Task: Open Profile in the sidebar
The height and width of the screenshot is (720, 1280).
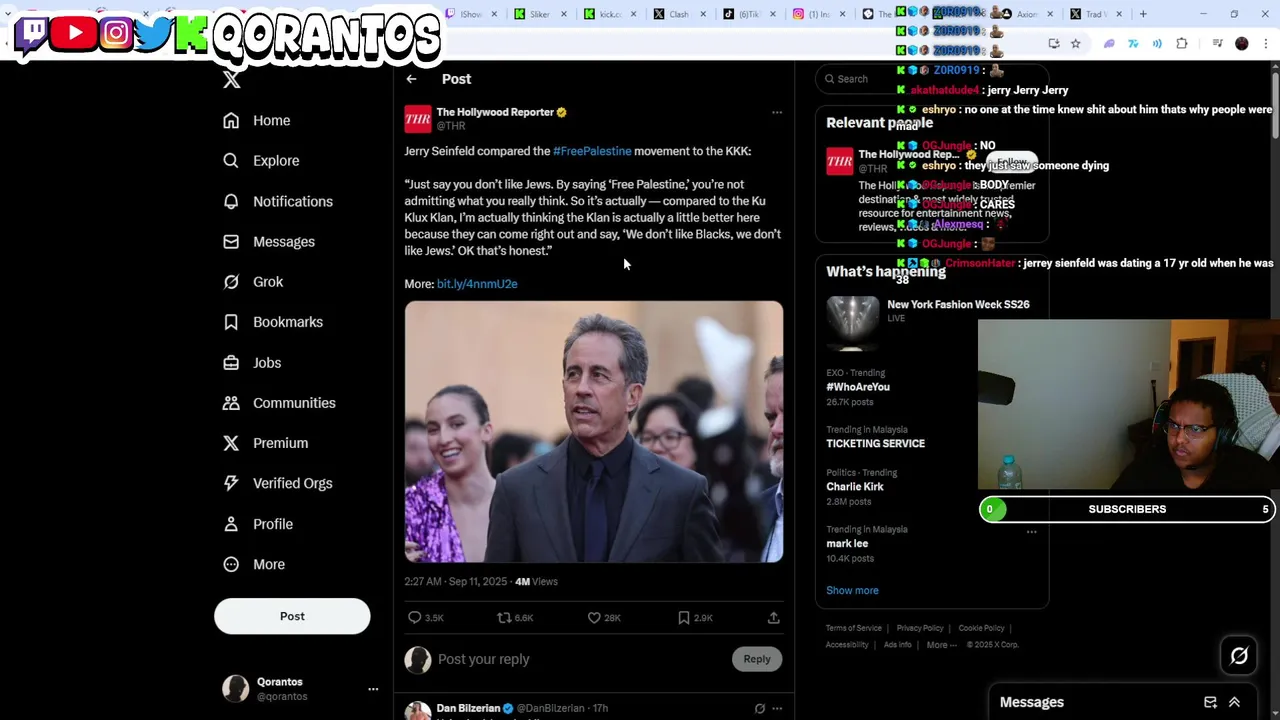Action: 258,524
